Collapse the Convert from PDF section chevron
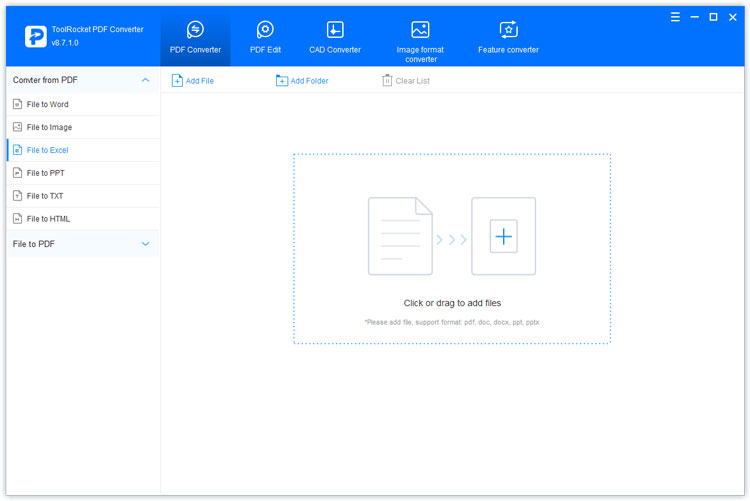 tap(145, 80)
